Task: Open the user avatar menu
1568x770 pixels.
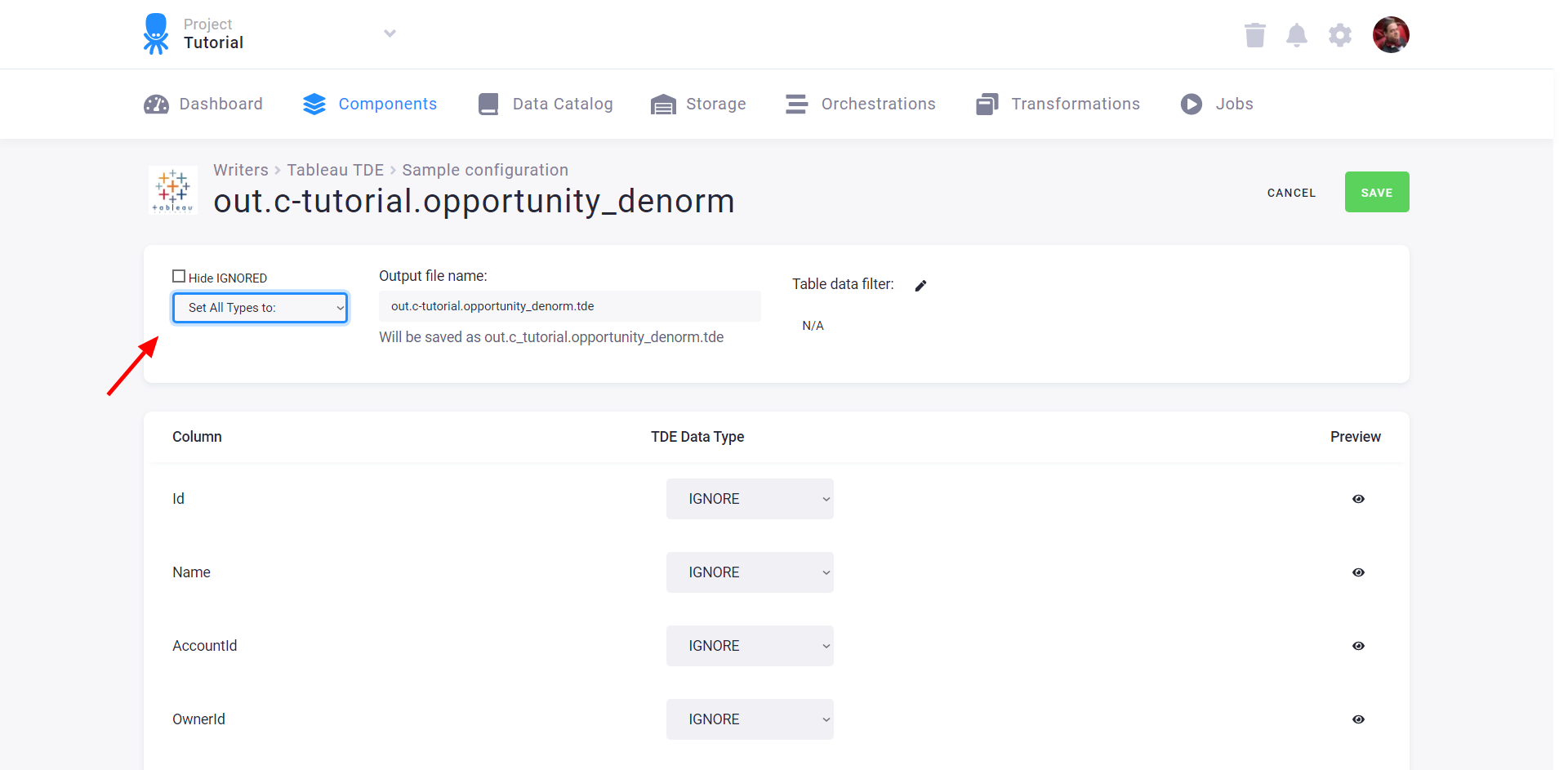Action: 1391,34
